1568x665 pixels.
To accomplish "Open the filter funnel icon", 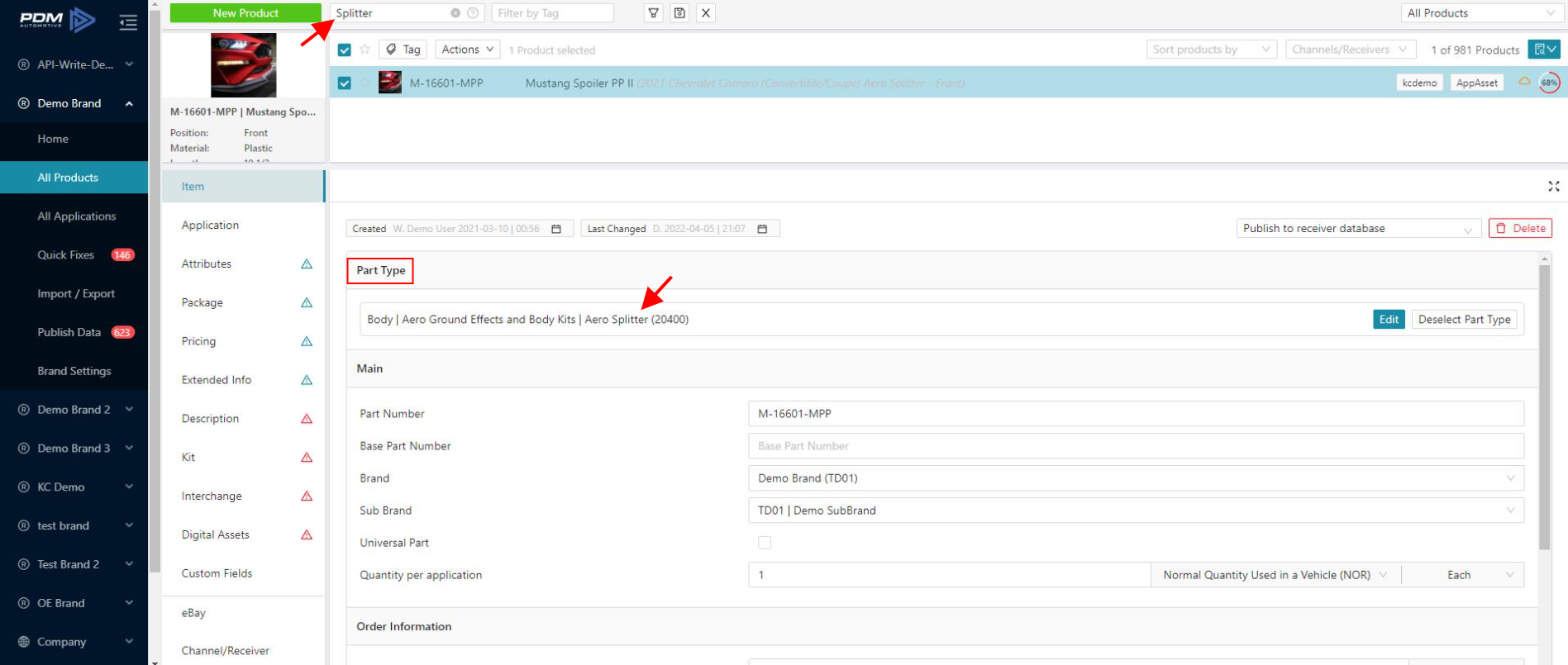I will pos(654,13).
